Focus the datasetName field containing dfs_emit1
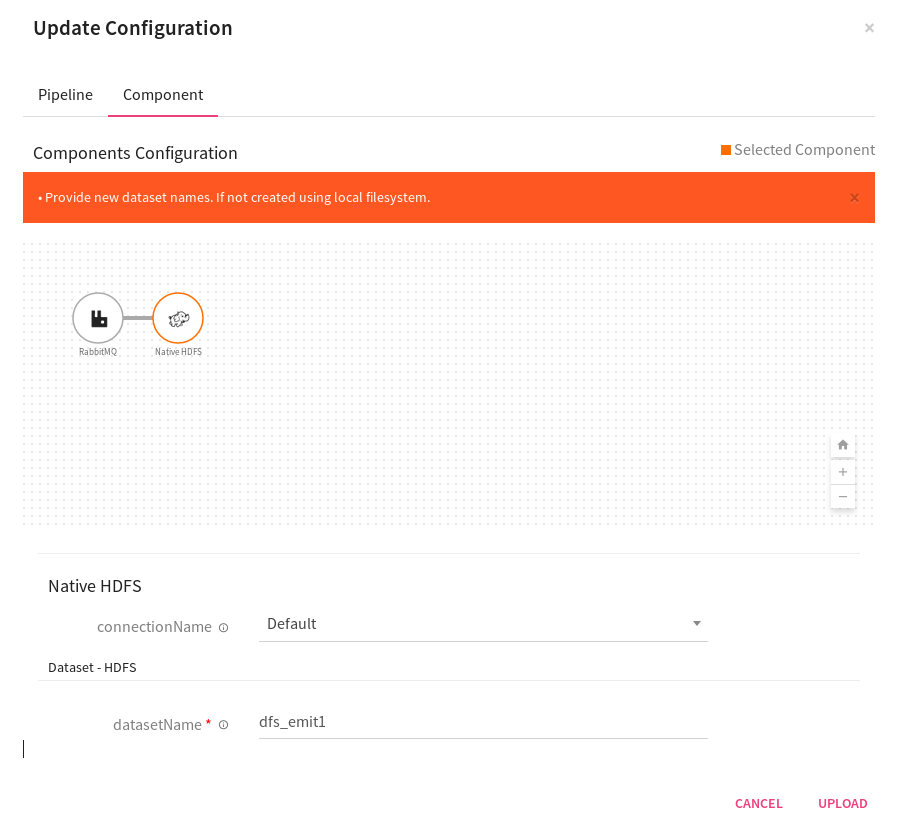The height and width of the screenshot is (835, 897). point(482,721)
